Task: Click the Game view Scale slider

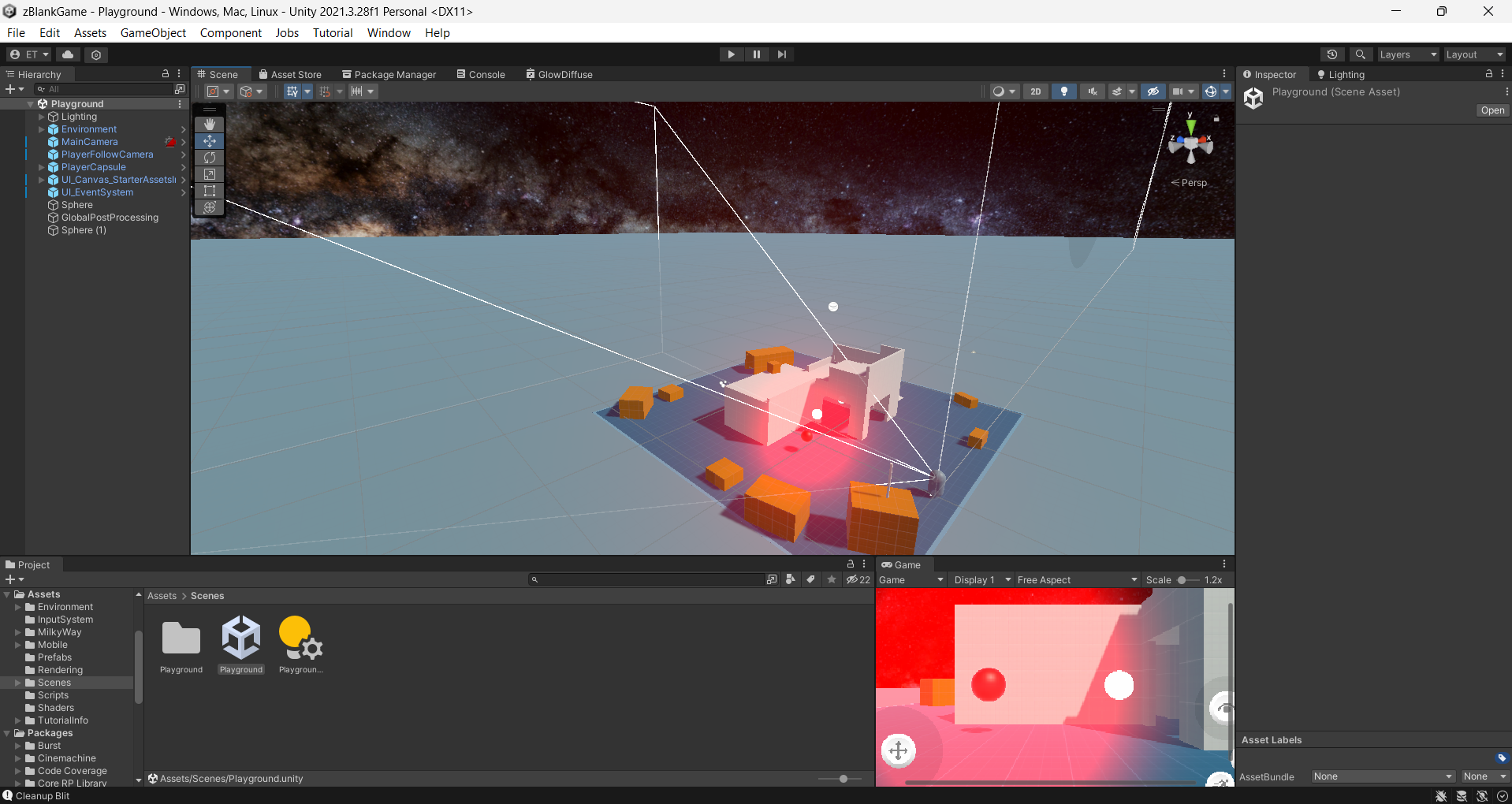Action: [1187, 580]
